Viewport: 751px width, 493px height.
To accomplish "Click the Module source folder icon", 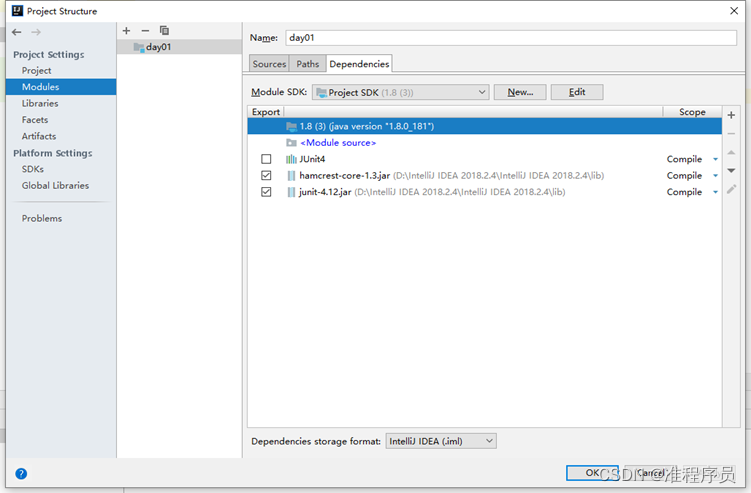I will click(291, 143).
